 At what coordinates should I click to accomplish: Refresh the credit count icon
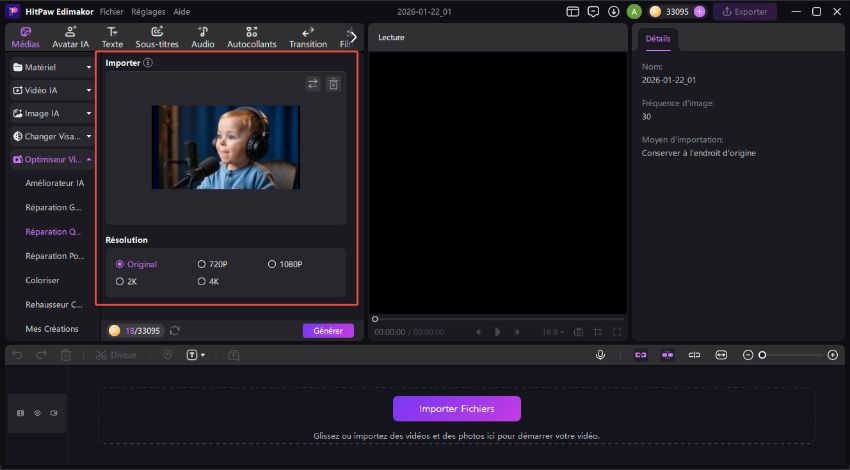(175, 331)
